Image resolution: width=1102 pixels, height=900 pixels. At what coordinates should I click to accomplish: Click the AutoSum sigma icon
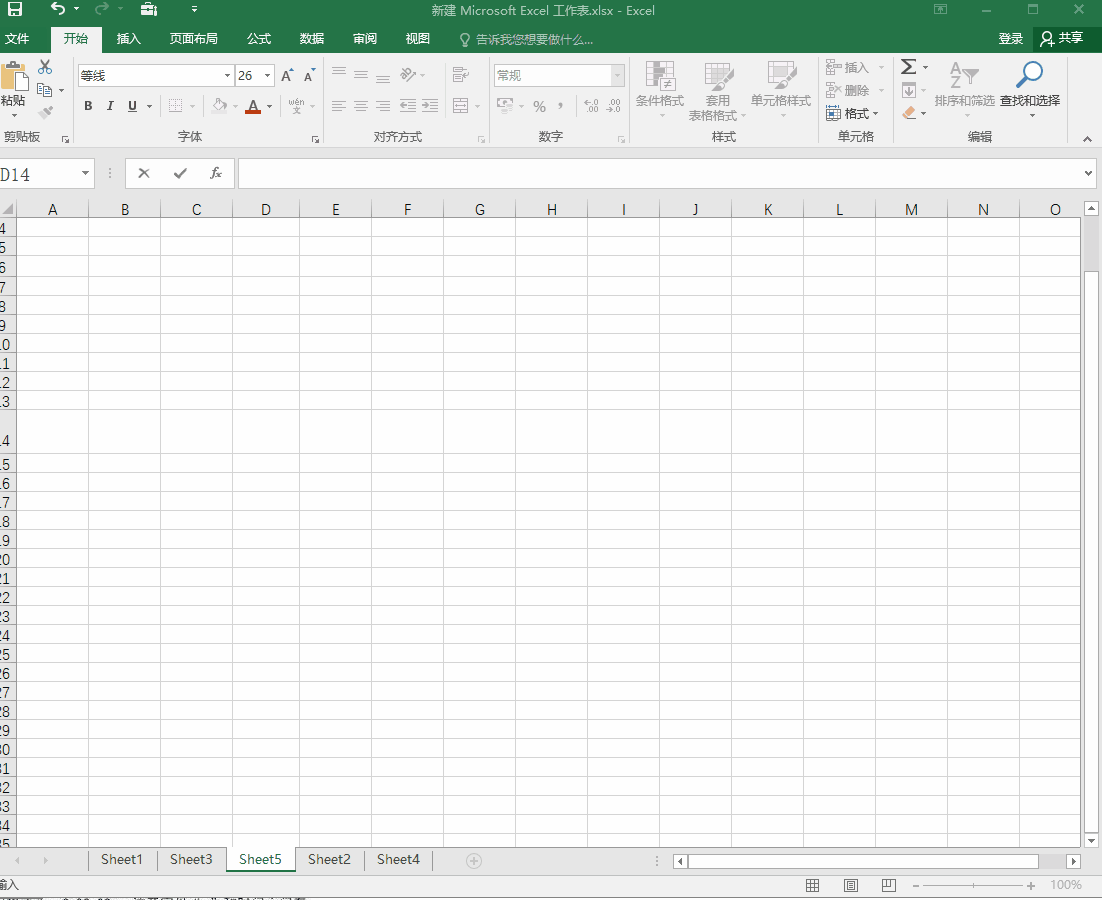tap(908, 67)
